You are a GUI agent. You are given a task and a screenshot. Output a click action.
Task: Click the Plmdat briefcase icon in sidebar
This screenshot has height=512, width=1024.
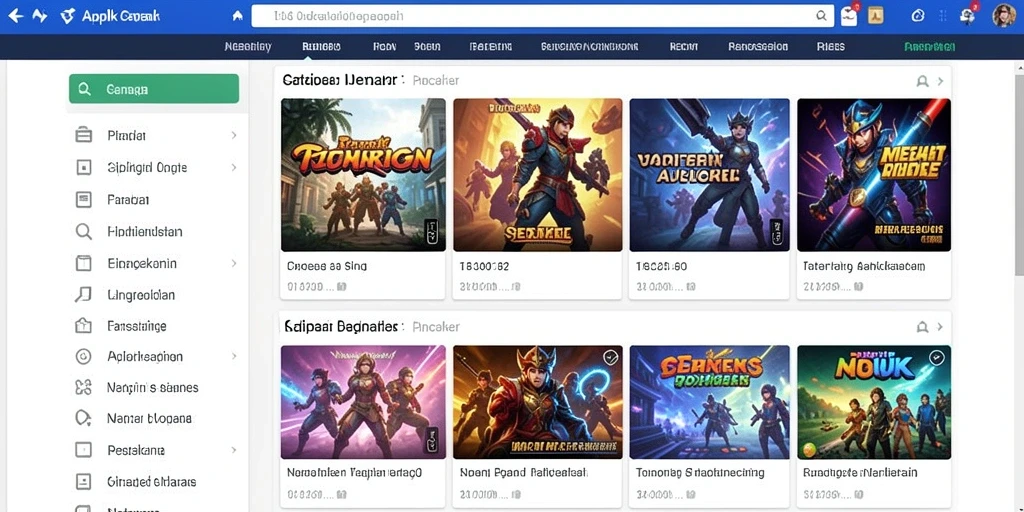point(84,135)
